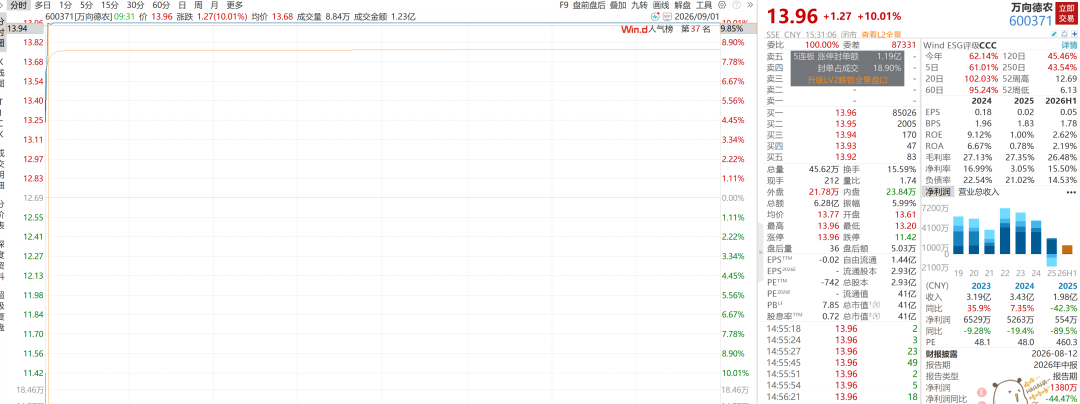This screenshot has width=1080, height=404.
Task: Open the ESG 详情 details link
Action: coord(1068,45)
